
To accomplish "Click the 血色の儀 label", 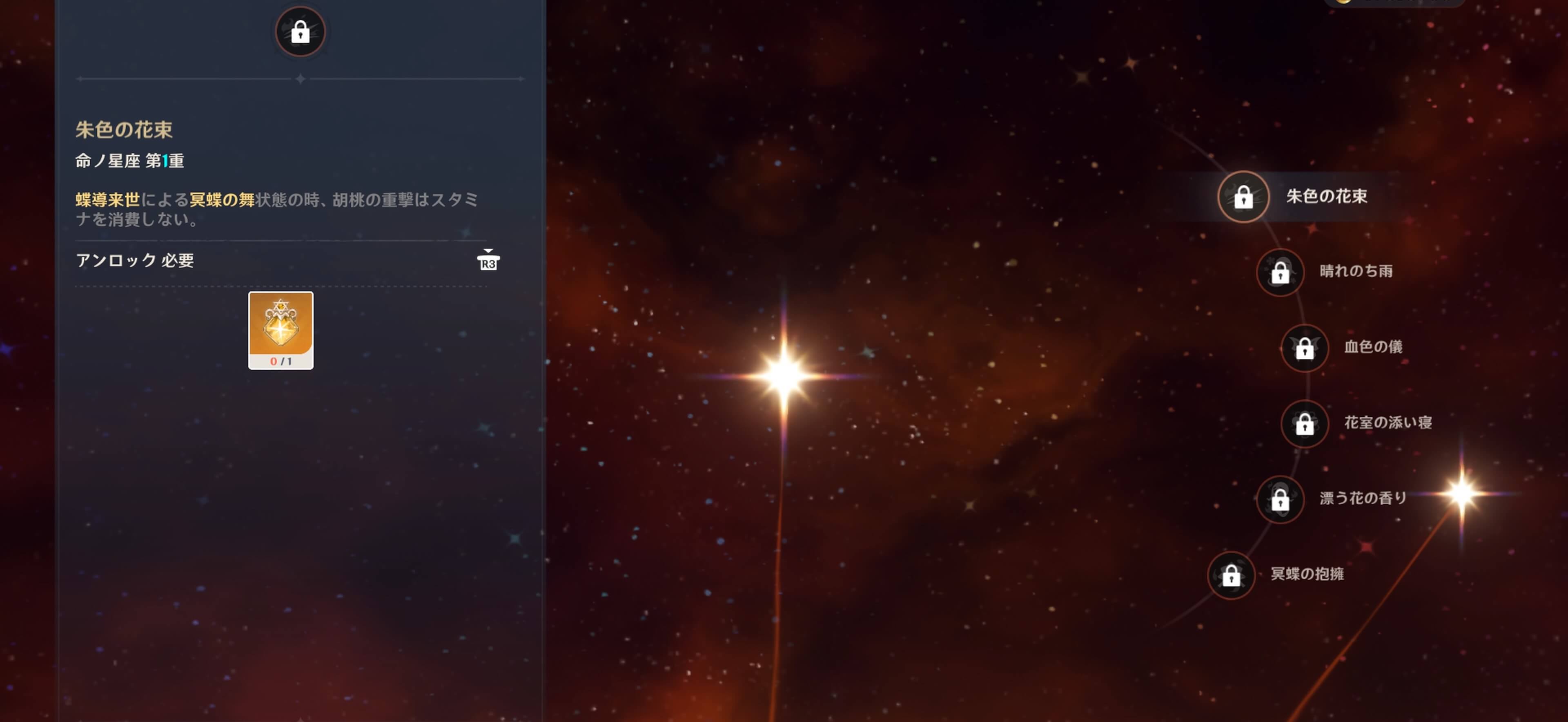I will tap(1372, 346).
